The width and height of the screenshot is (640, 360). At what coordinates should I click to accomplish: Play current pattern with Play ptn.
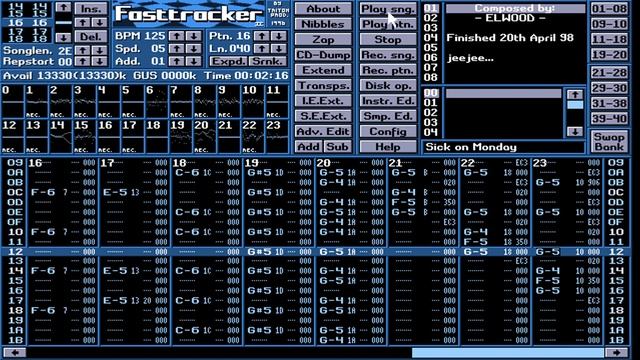point(388,24)
